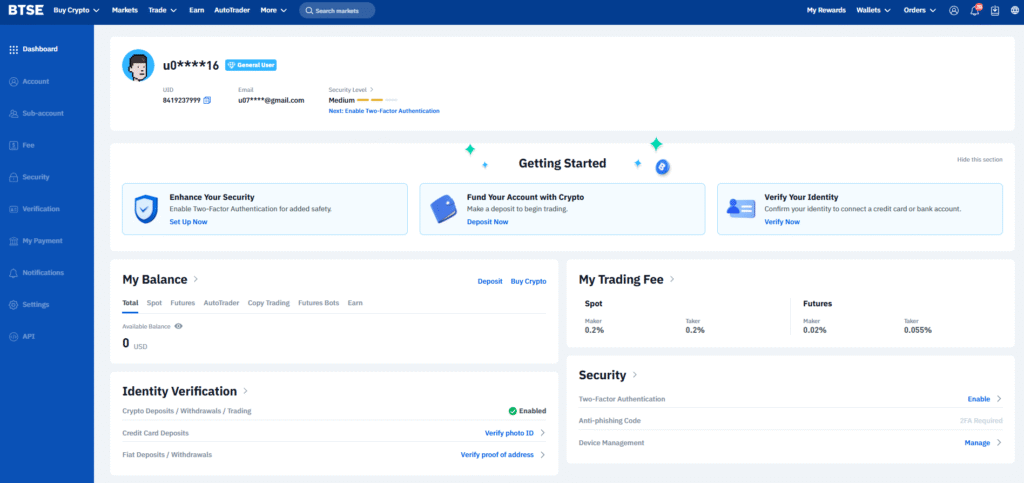Click the globe language icon
This screenshot has height=483, width=1024.
click(1014, 10)
